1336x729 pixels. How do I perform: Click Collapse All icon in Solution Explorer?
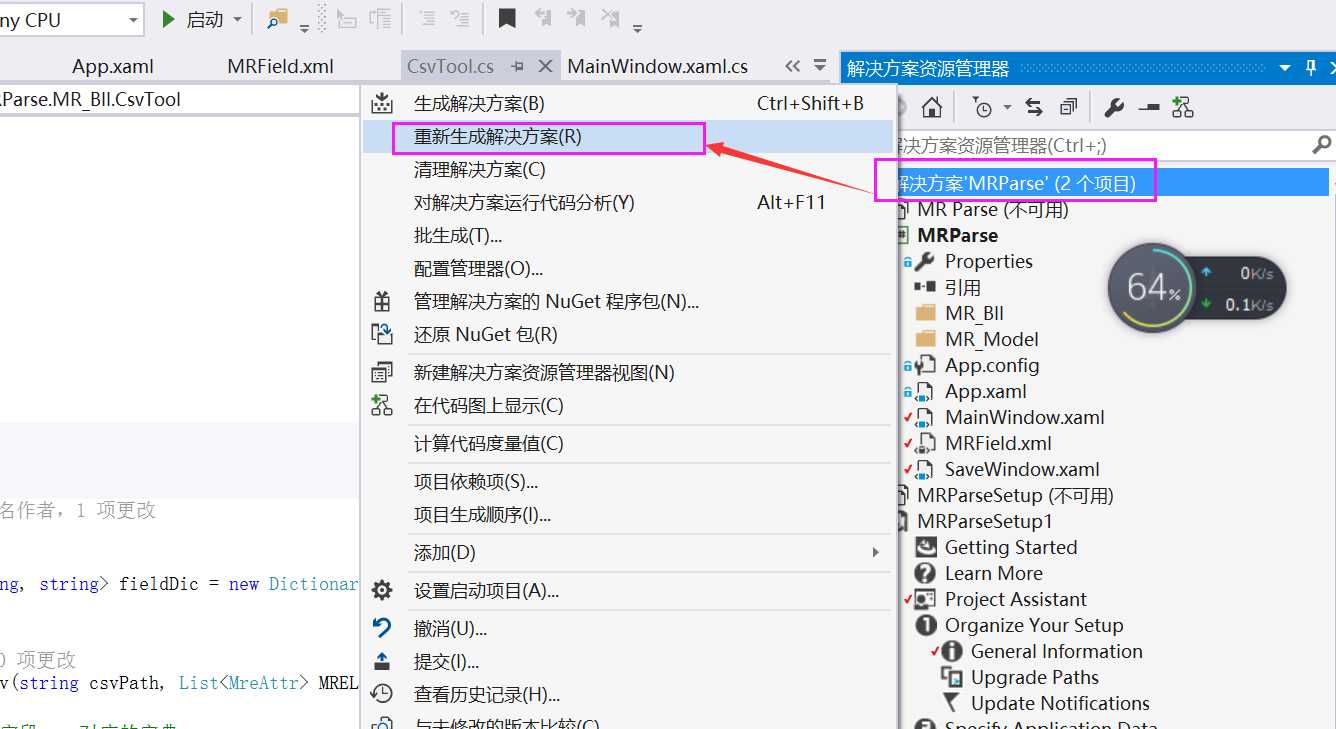click(1069, 107)
